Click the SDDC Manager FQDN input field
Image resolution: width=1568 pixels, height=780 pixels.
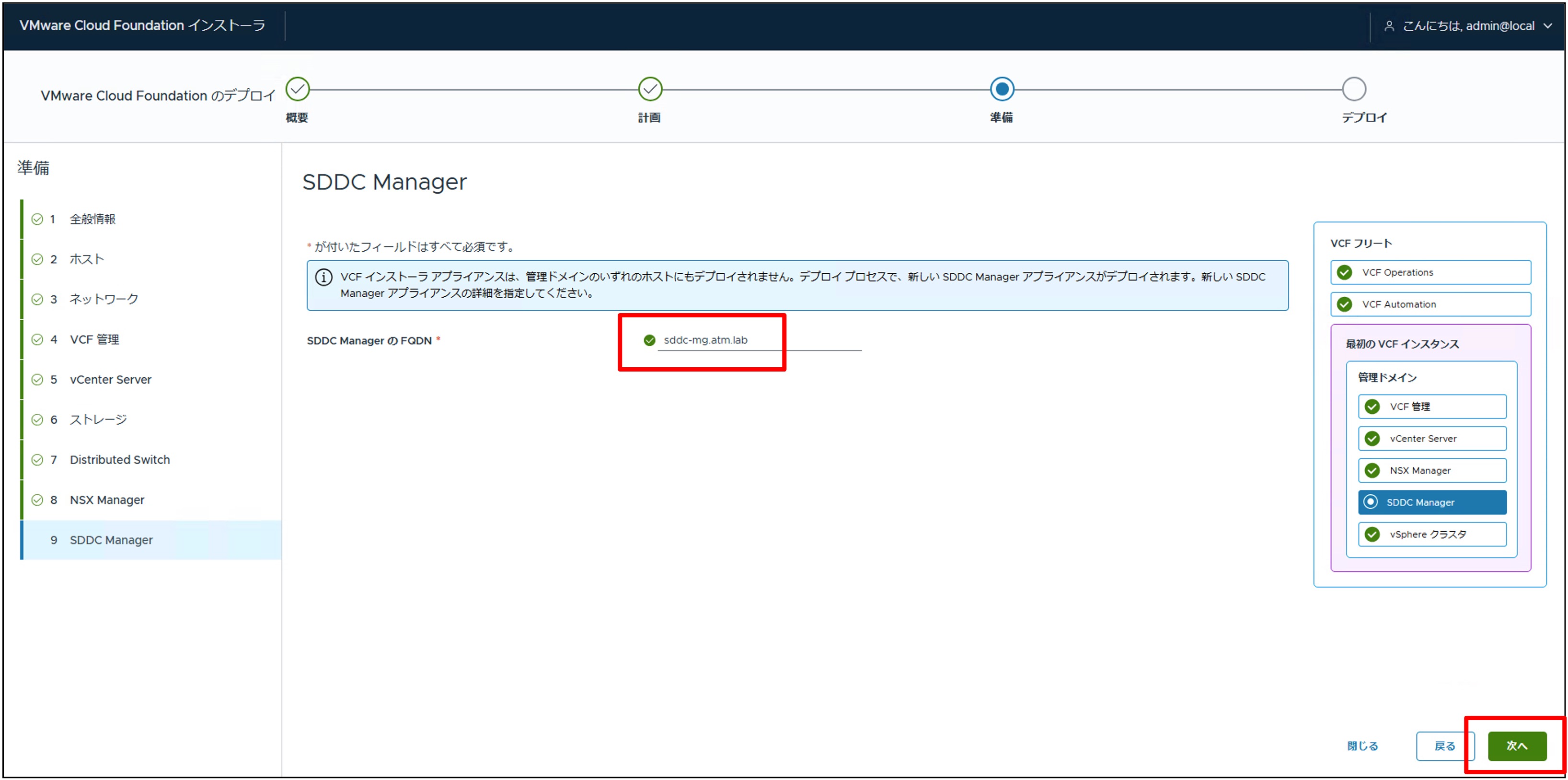[x=760, y=340]
